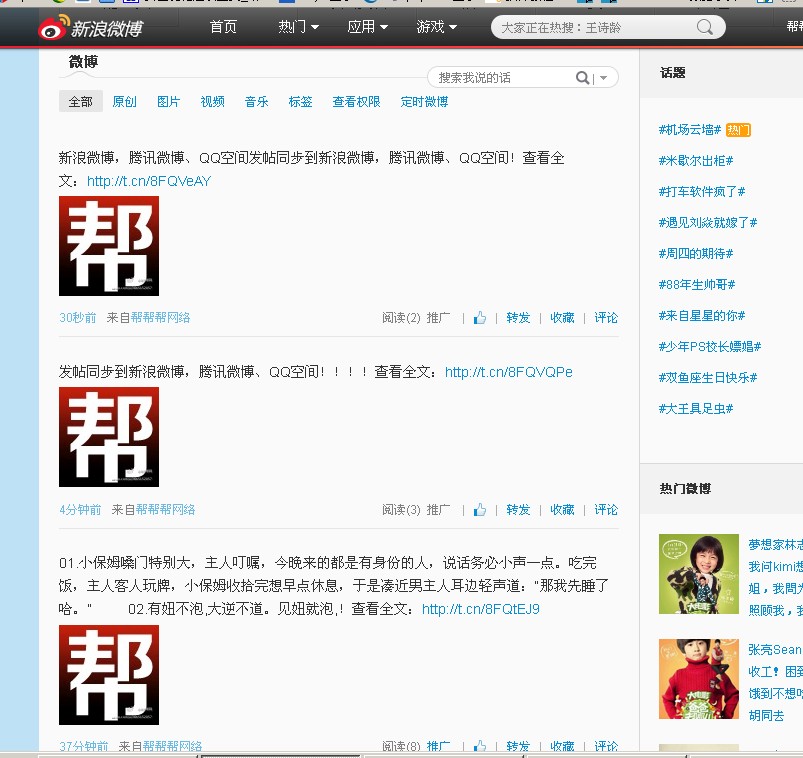Viewport: 803px width, 758px height.
Task: Expand the 热门 dropdown in navigation bar
Action: click(x=298, y=27)
